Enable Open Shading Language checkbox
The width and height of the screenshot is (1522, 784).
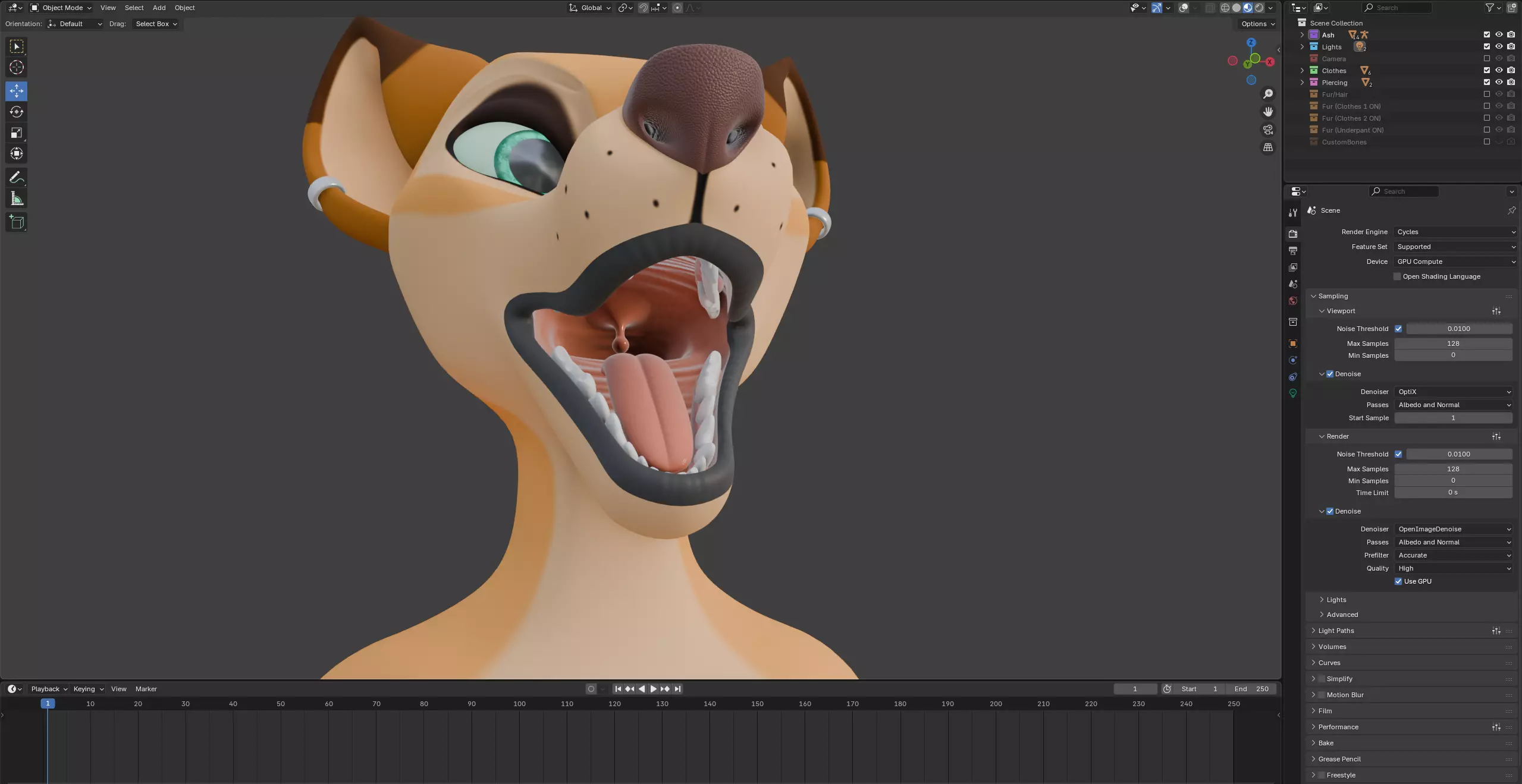click(1397, 276)
